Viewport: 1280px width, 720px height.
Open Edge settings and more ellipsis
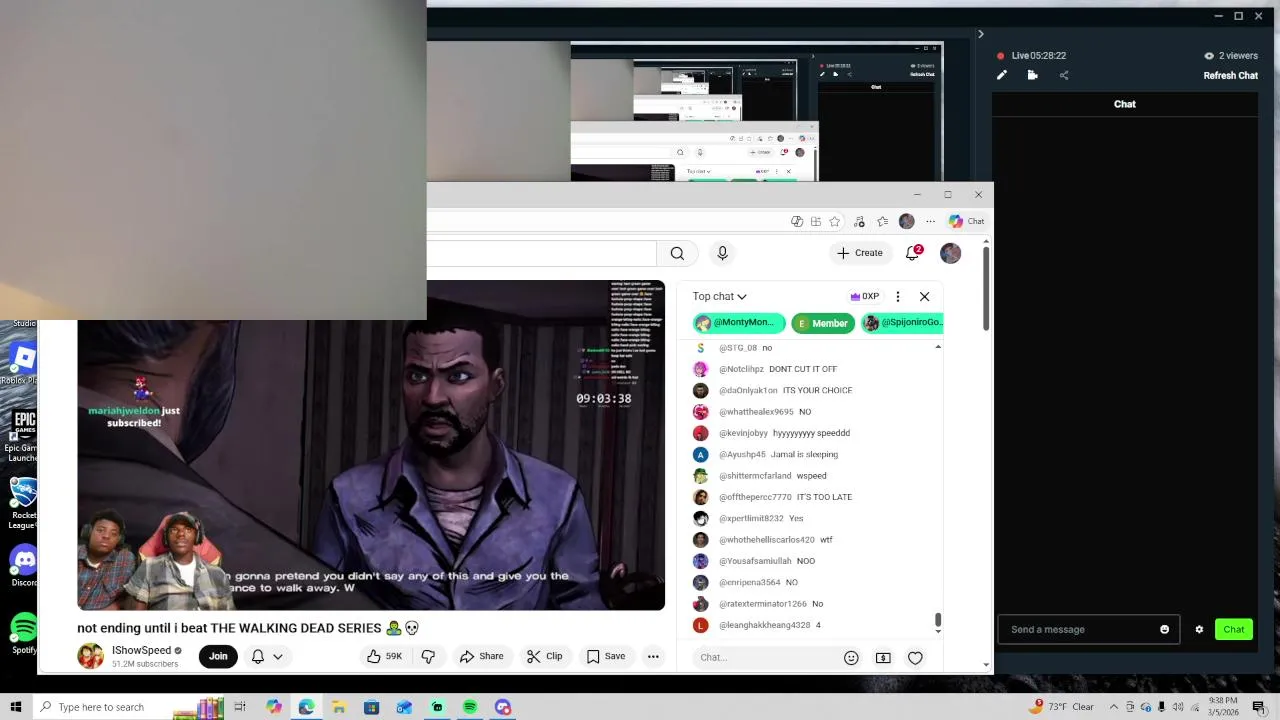coord(930,221)
